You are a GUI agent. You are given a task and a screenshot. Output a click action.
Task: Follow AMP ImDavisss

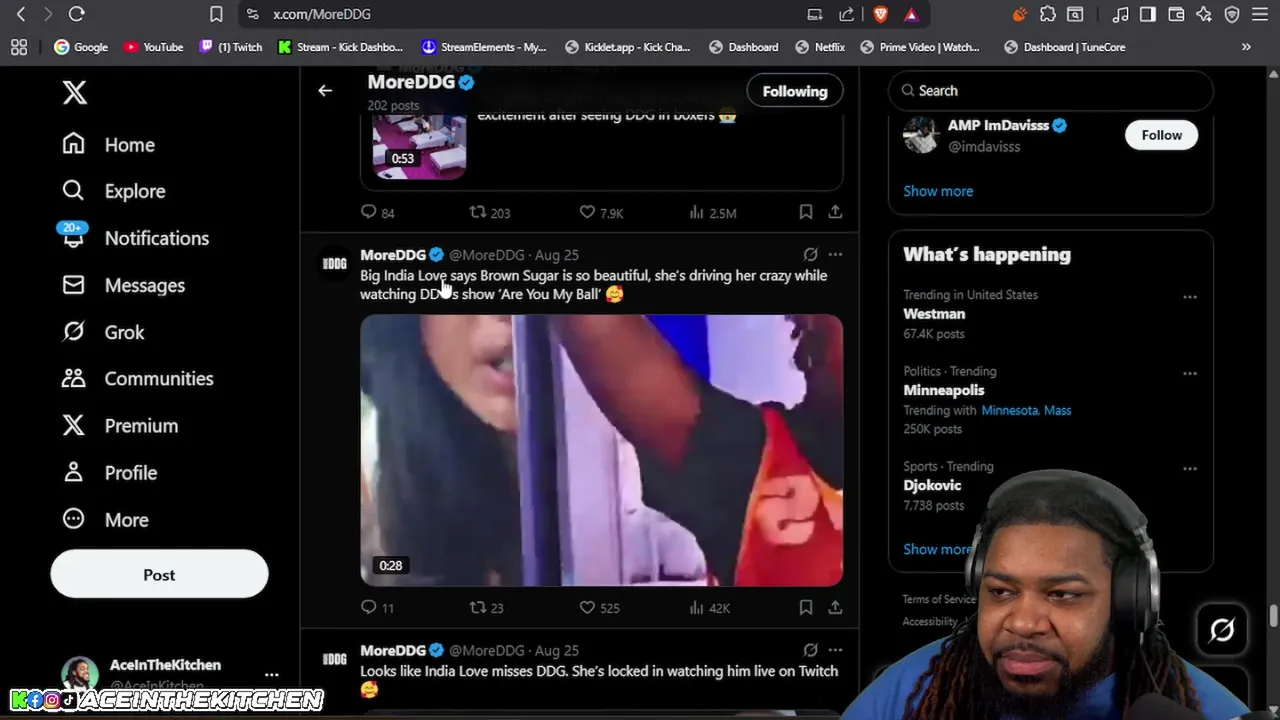[x=1161, y=135]
